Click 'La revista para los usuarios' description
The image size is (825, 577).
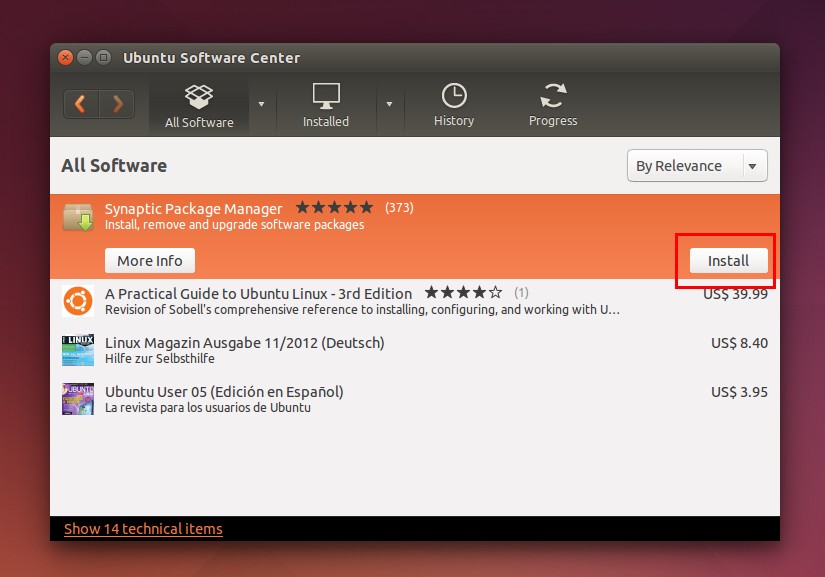point(208,408)
